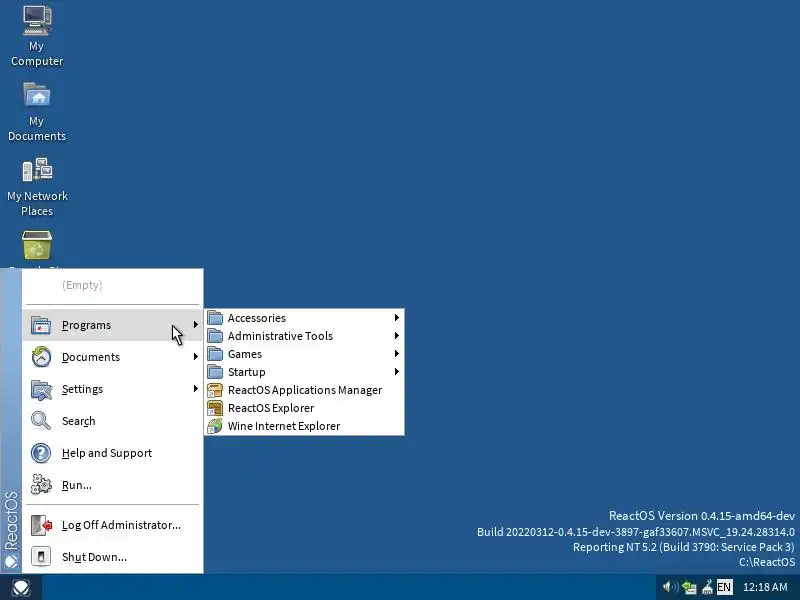Click the Log Off door icon
Image resolution: width=800 pixels, height=600 pixels.
coord(41,525)
